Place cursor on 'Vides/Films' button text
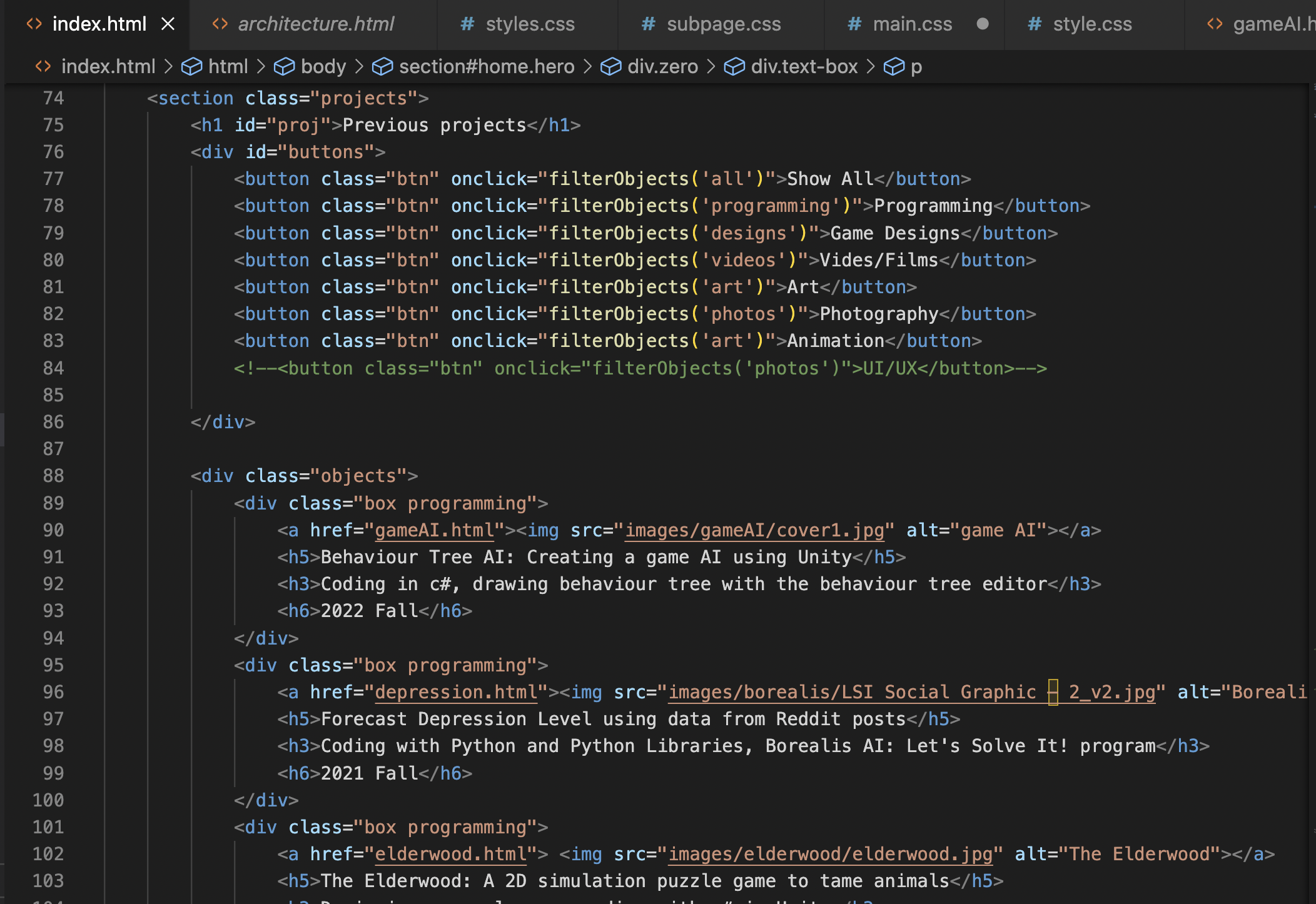1316x904 pixels. pyautogui.click(x=879, y=260)
